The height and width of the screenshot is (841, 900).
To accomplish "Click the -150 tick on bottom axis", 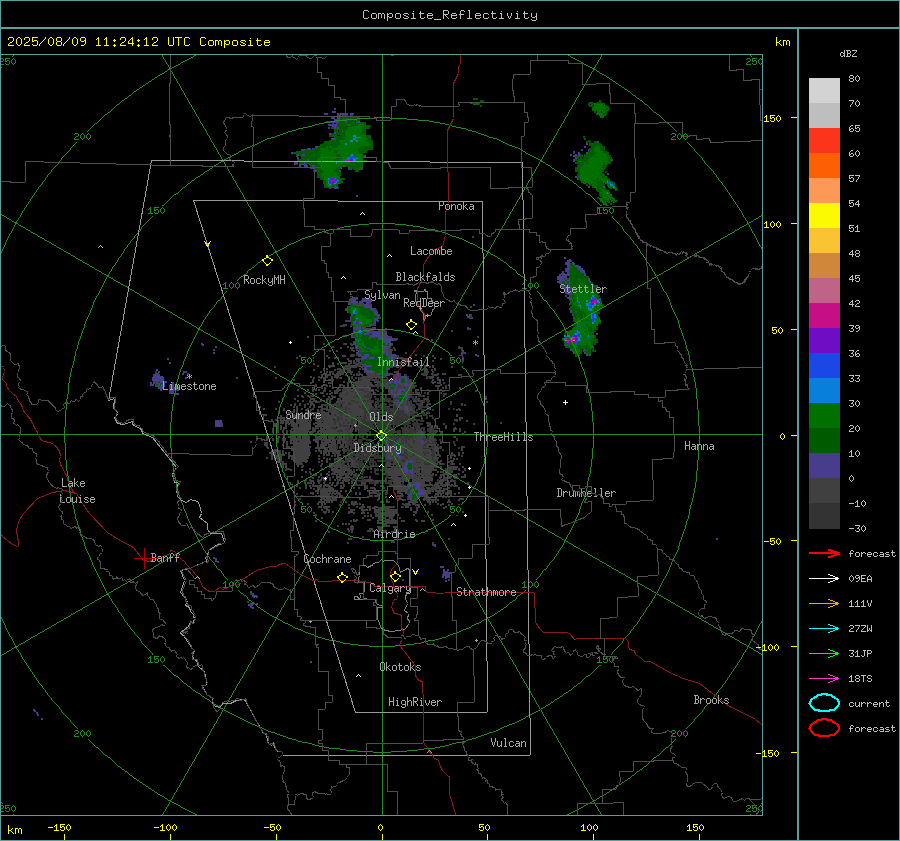I will tap(59, 828).
